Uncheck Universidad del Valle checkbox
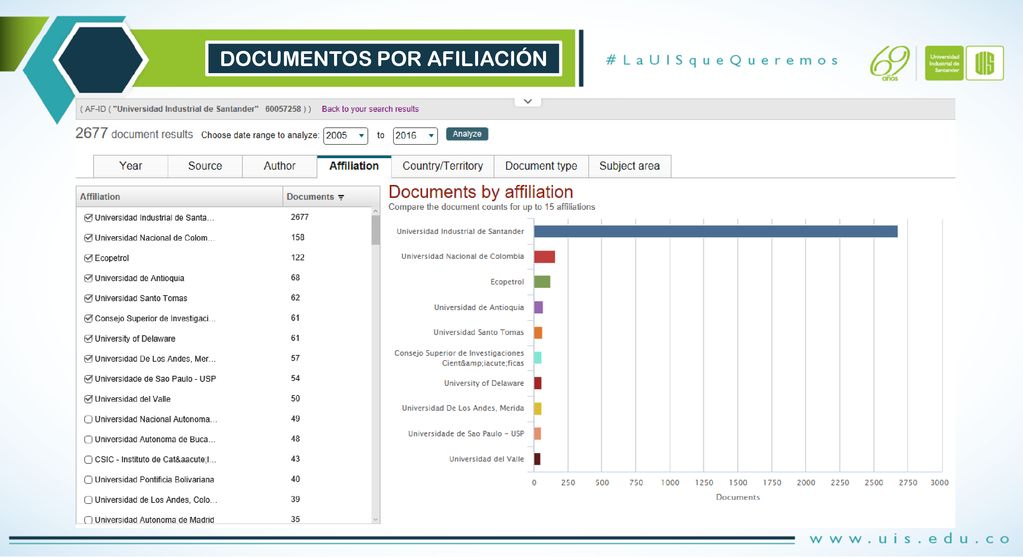 pos(88,399)
